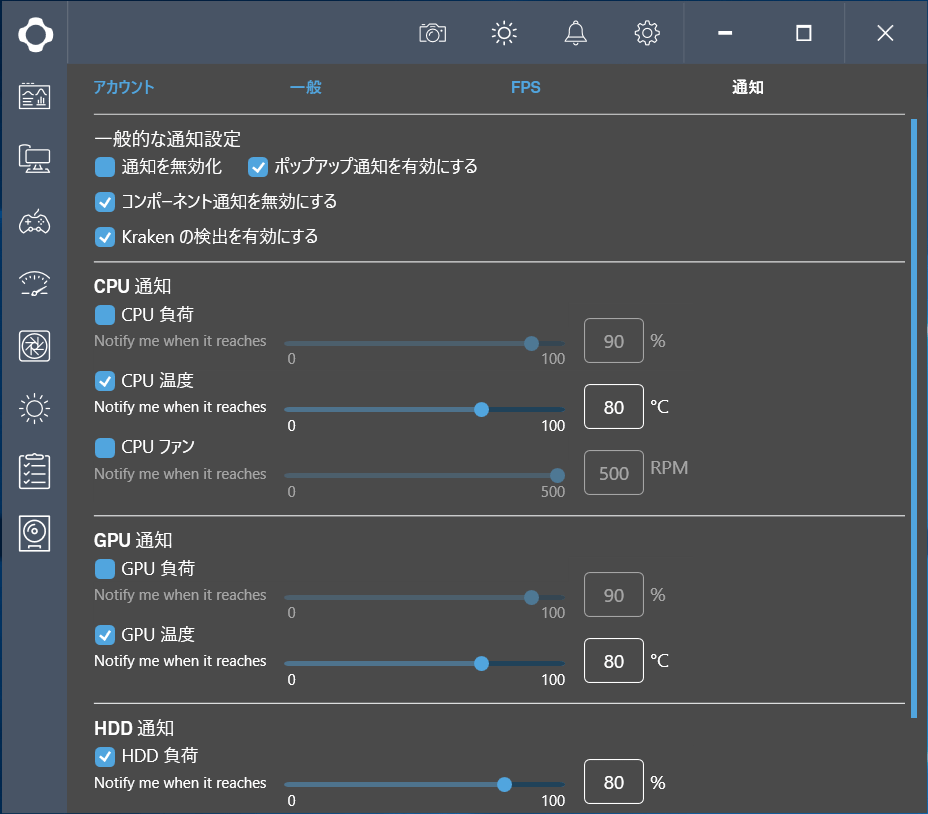Image resolution: width=928 pixels, height=814 pixels.
Task: Toggle the brightness sun icon in header
Action: [504, 33]
